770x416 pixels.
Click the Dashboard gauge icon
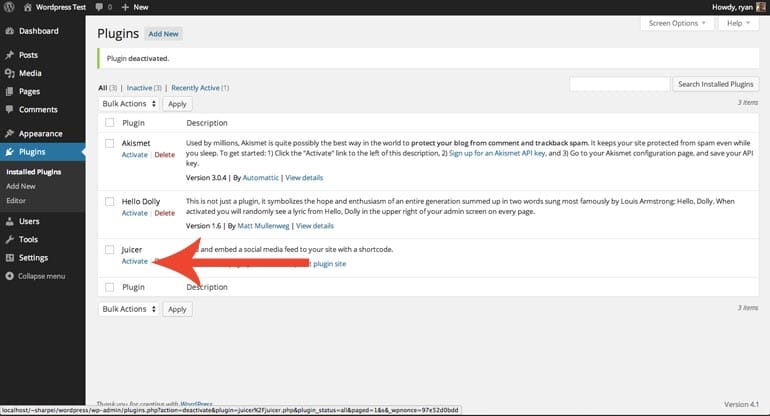click(x=9, y=31)
